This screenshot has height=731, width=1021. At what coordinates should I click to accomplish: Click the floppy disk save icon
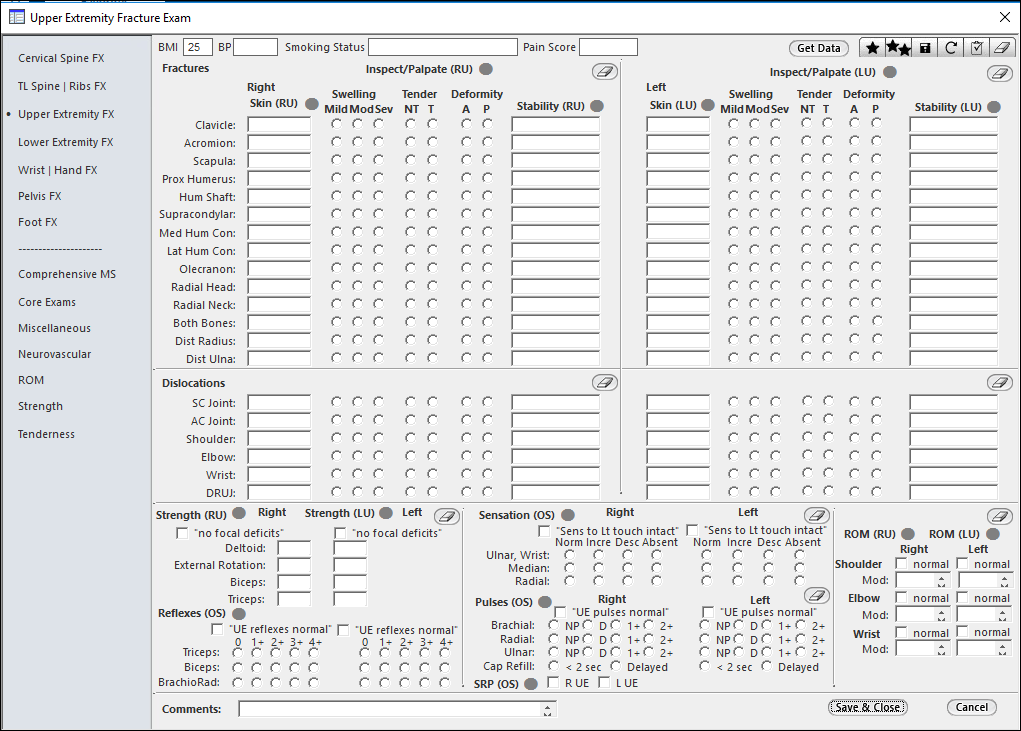tap(925, 48)
